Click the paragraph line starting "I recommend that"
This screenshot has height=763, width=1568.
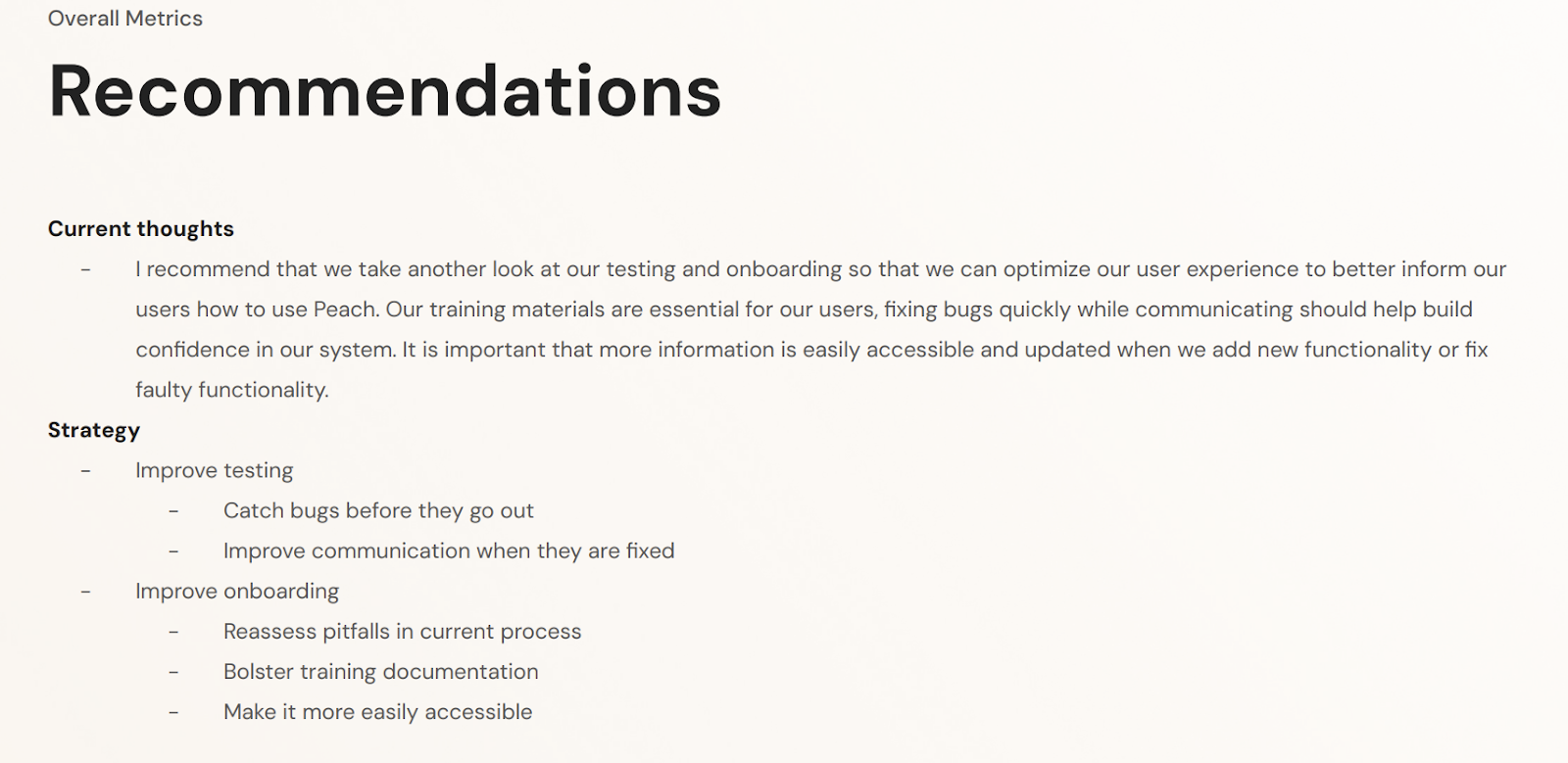tap(820, 269)
